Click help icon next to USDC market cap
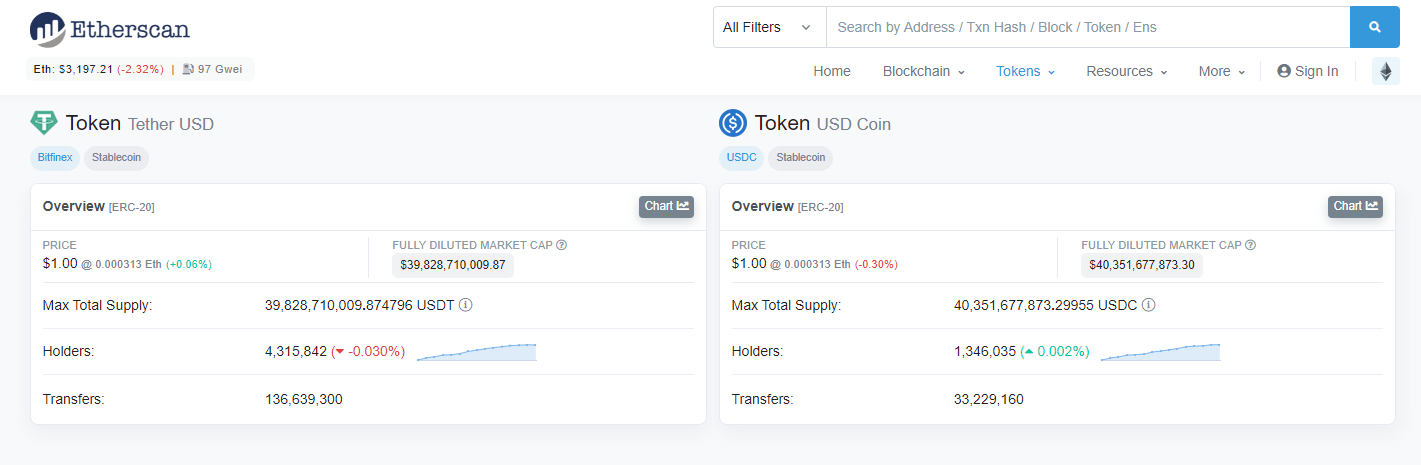 click(1251, 245)
